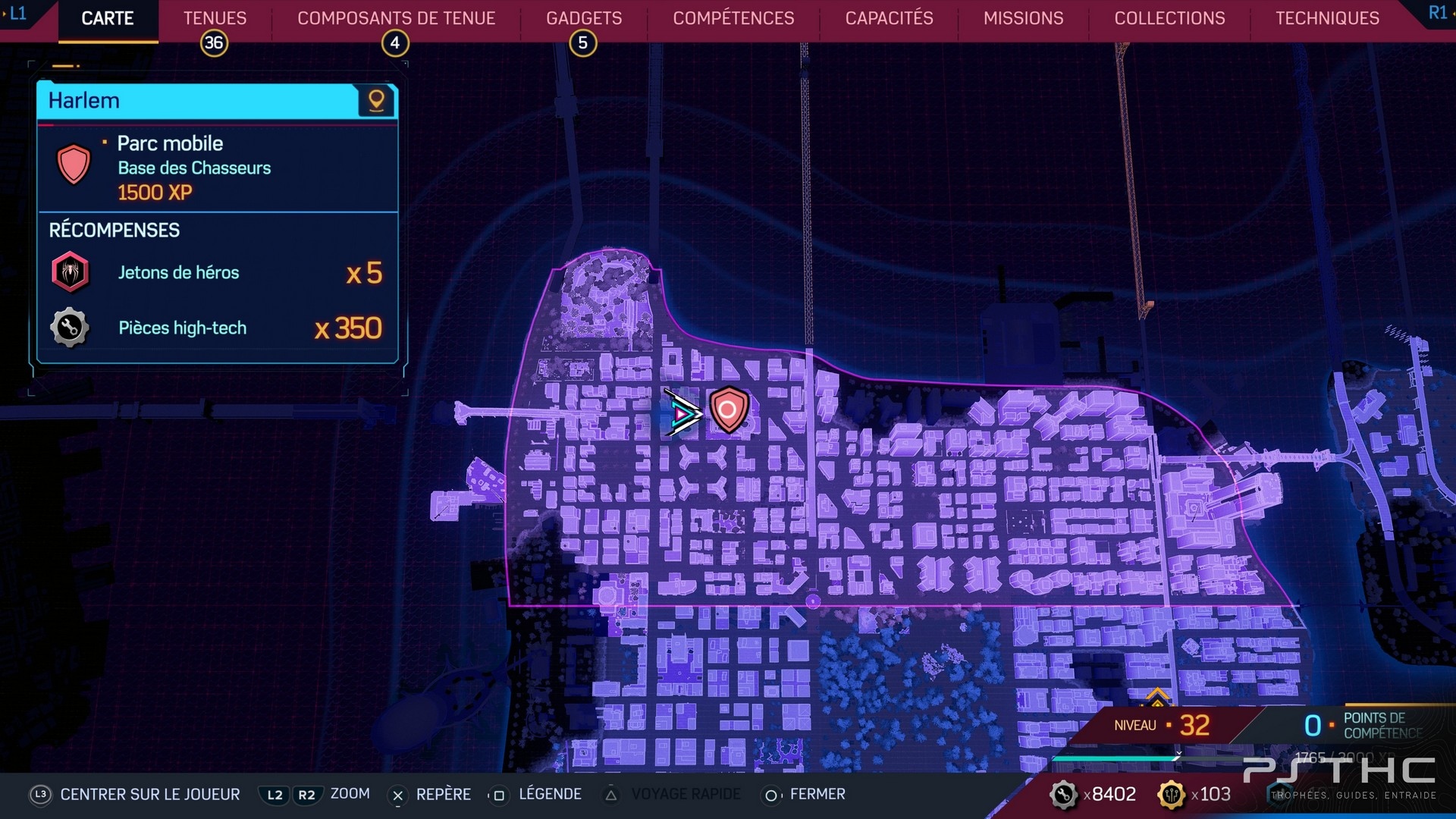Viewport: 1456px width, 819px height.
Task: Click the 4 badge under COMPOSANTS DE TENUE
Action: [x=395, y=43]
